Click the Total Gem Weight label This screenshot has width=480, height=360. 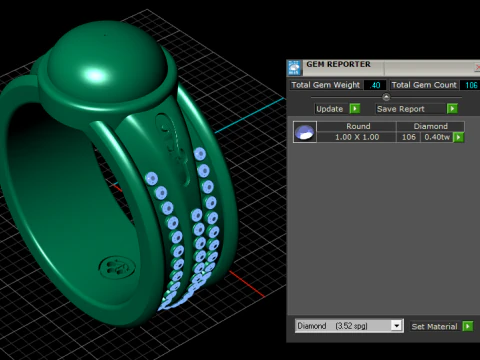(x=326, y=85)
